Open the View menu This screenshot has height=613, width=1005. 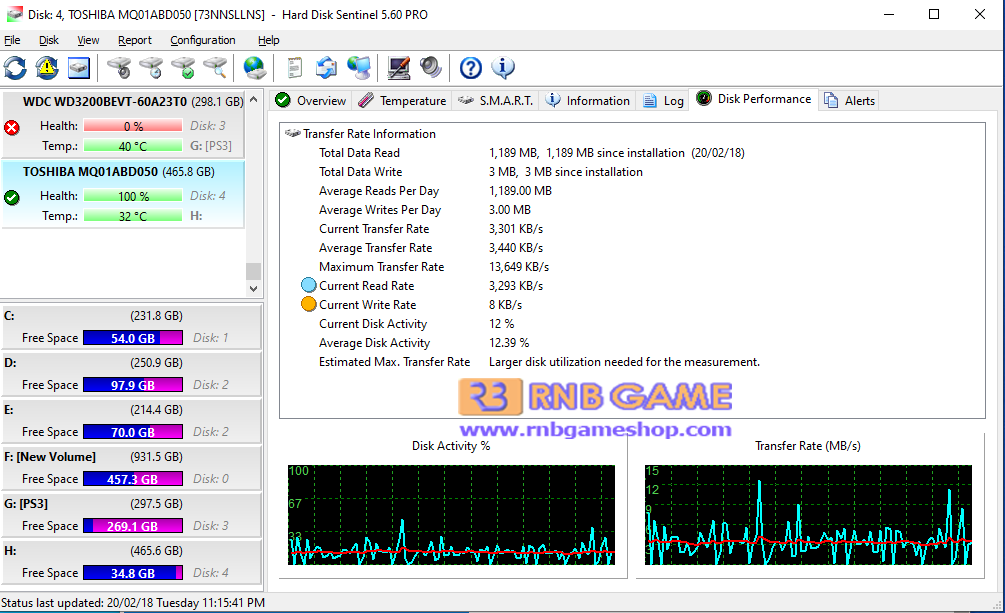pos(88,40)
